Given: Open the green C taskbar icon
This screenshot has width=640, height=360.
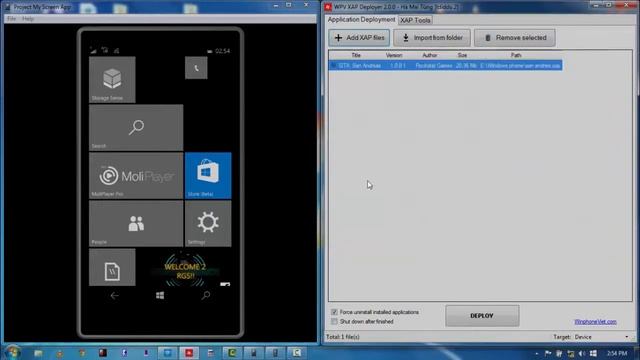Looking at the screenshot, I should point(232,353).
